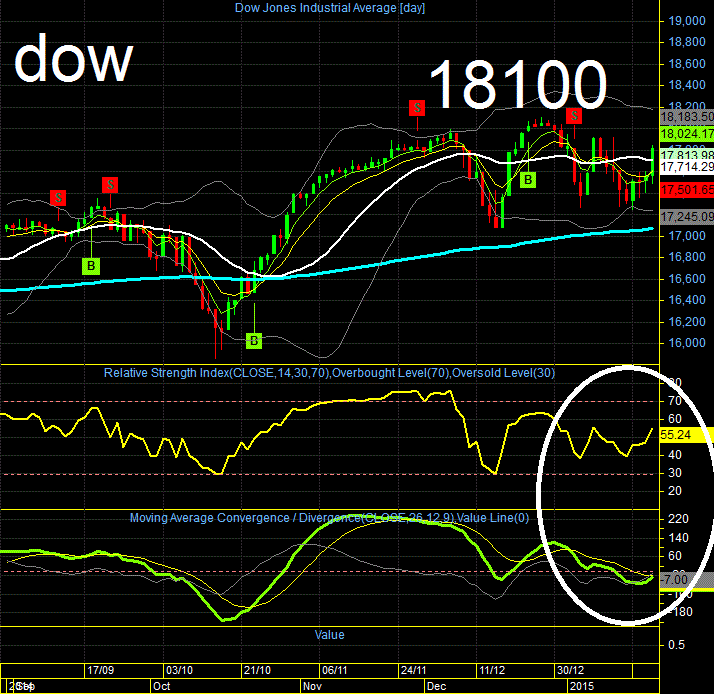Click the 16,000 price axis label
The width and height of the screenshot is (714, 694).
pyautogui.click(x=687, y=343)
